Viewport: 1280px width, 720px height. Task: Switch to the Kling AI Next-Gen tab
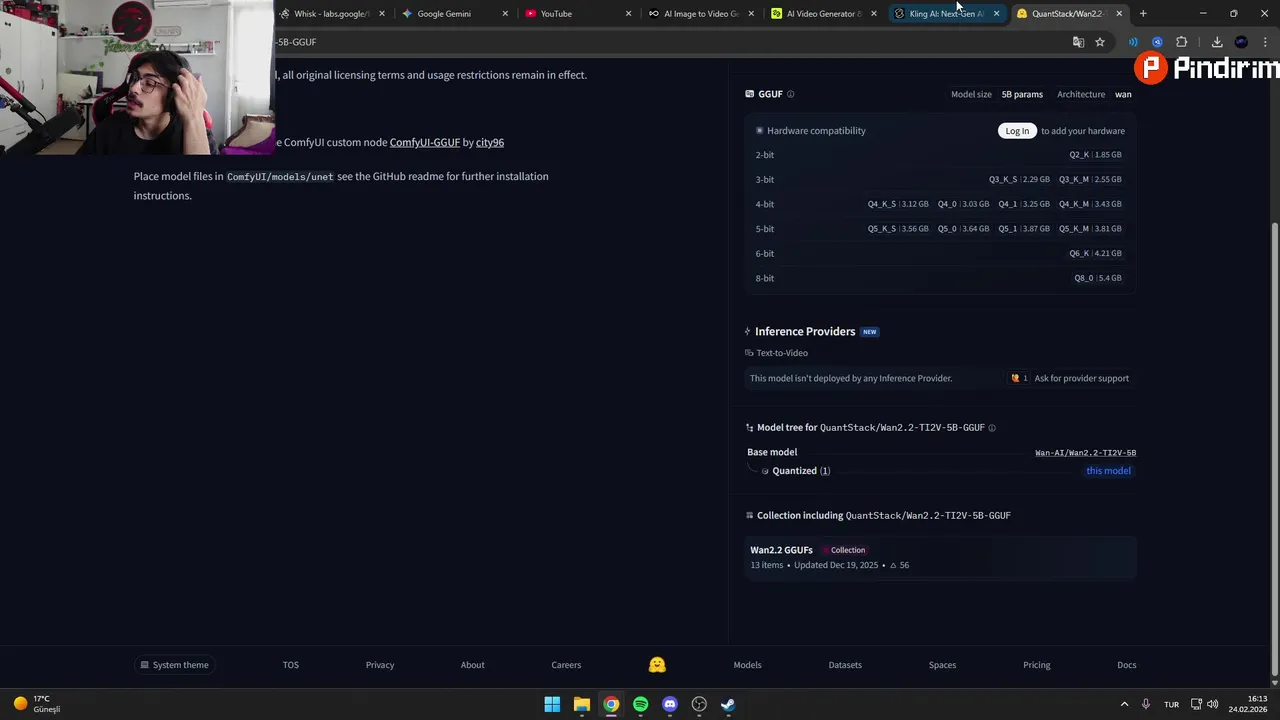click(x=947, y=14)
